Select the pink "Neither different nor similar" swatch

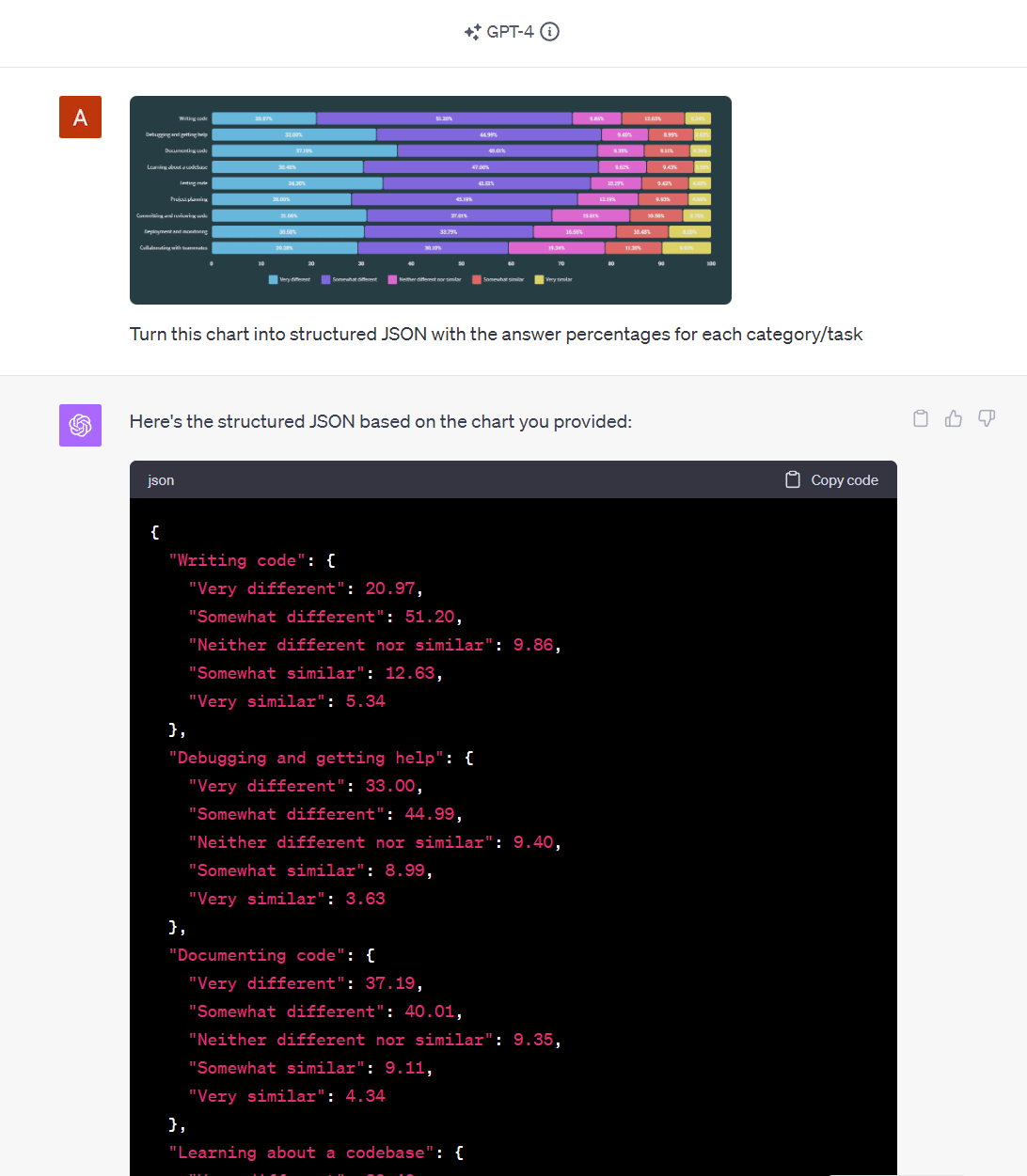point(392,279)
